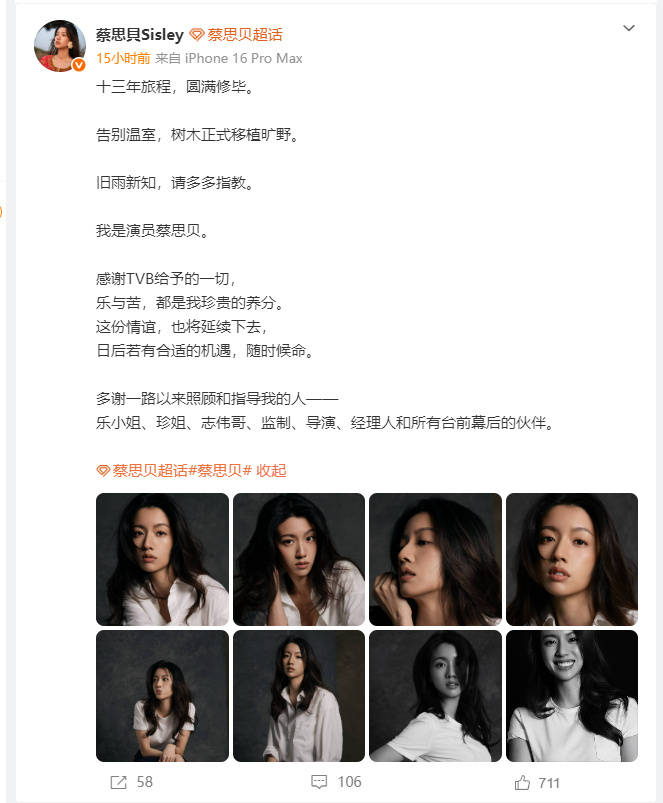Viewport: 663px width, 803px height.
Task: Click the diamond super-topic icon beside username
Action: (x=197, y=35)
